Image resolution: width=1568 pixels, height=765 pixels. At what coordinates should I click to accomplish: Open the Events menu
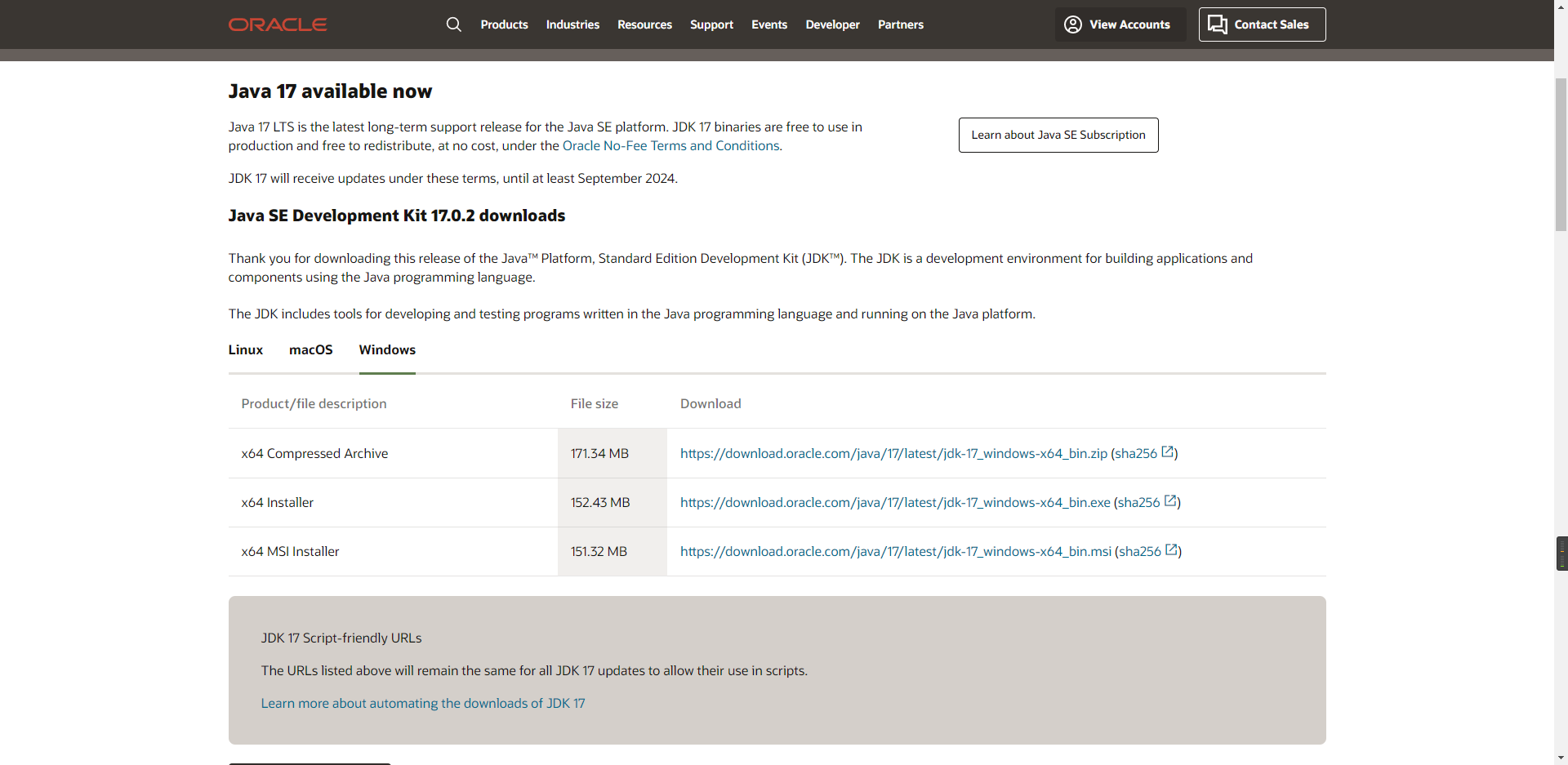pos(769,24)
